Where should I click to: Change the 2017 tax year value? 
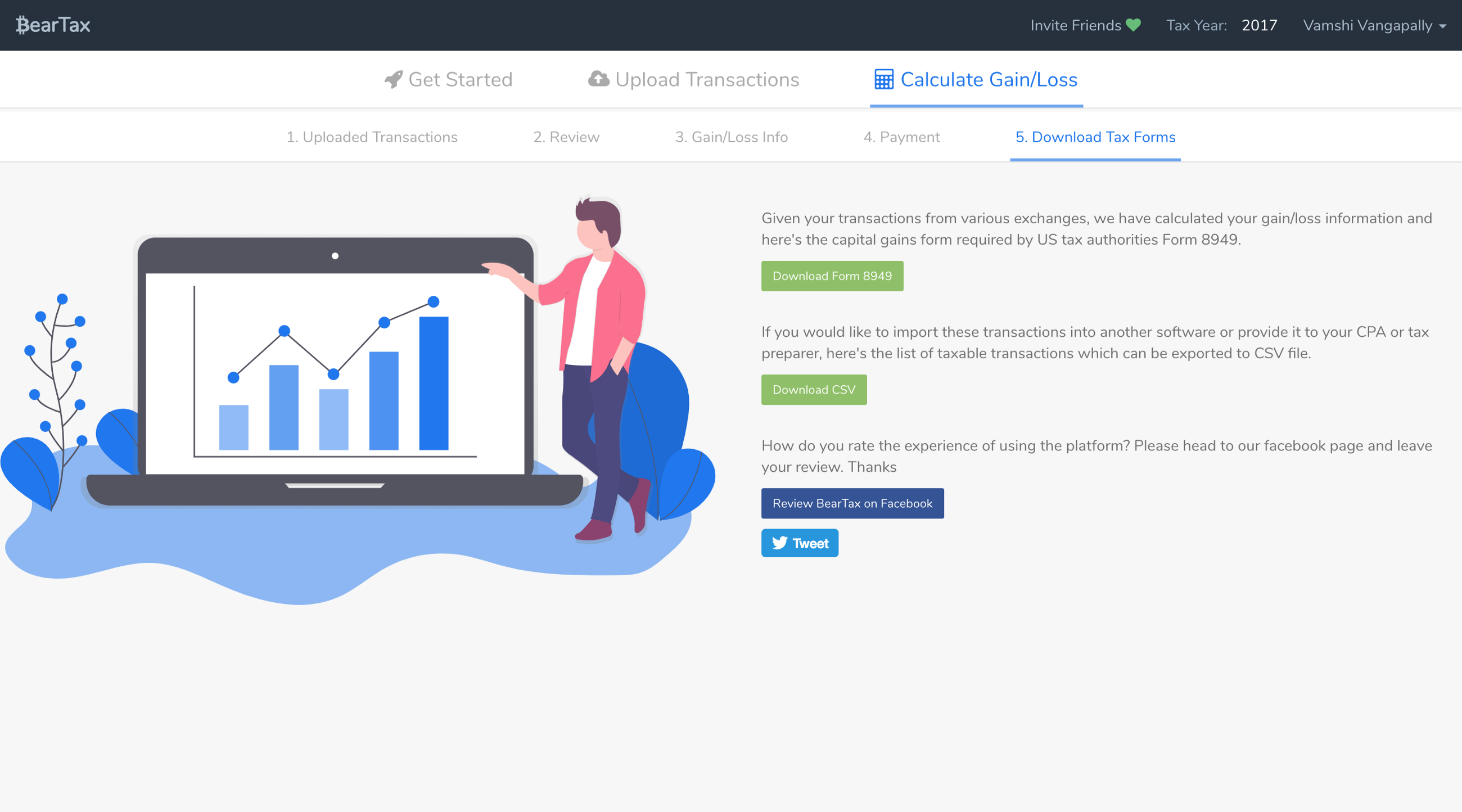[1259, 25]
